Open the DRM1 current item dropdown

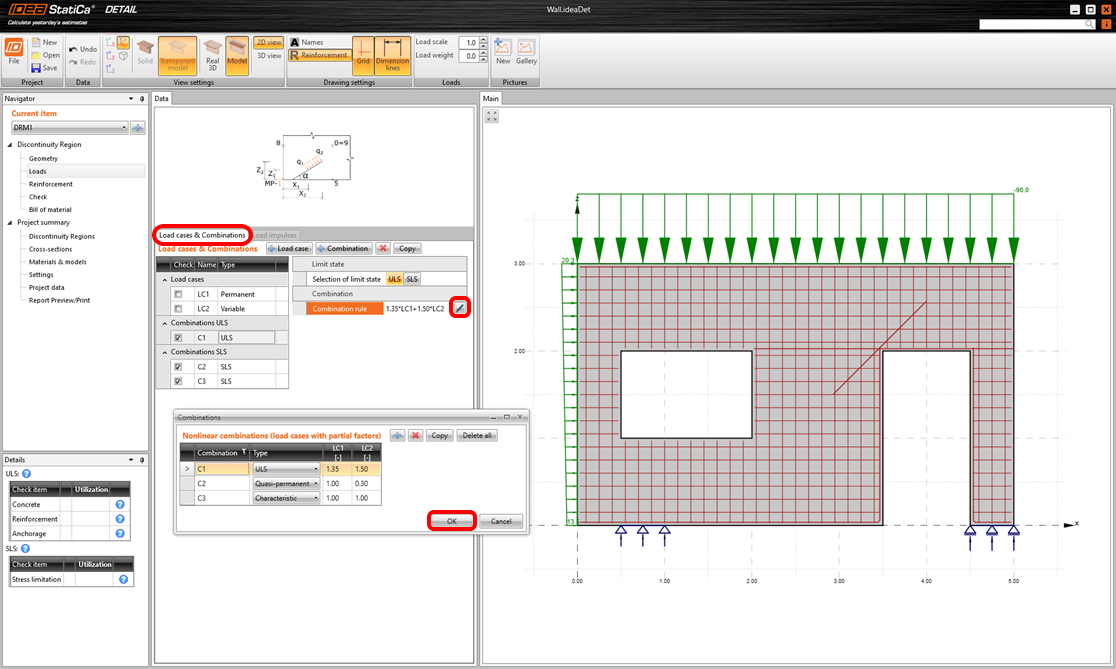point(123,128)
